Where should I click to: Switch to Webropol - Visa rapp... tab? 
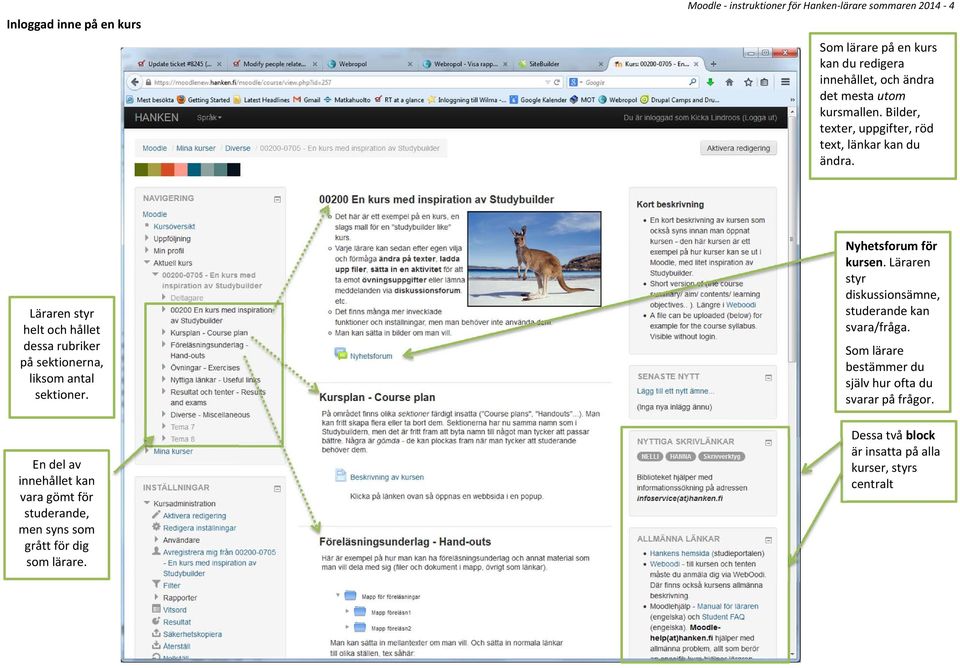point(465,64)
